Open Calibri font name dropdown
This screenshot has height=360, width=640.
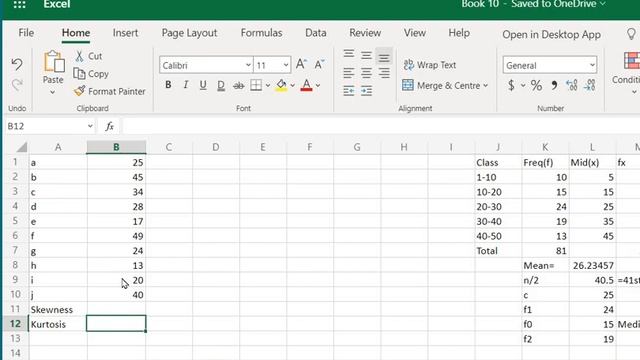click(x=248, y=65)
